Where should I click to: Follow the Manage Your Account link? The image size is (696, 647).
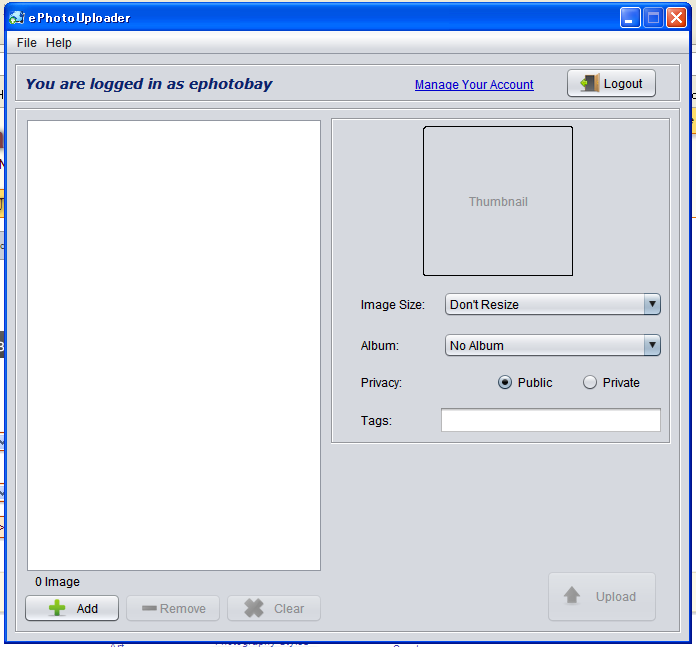(474, 85)
